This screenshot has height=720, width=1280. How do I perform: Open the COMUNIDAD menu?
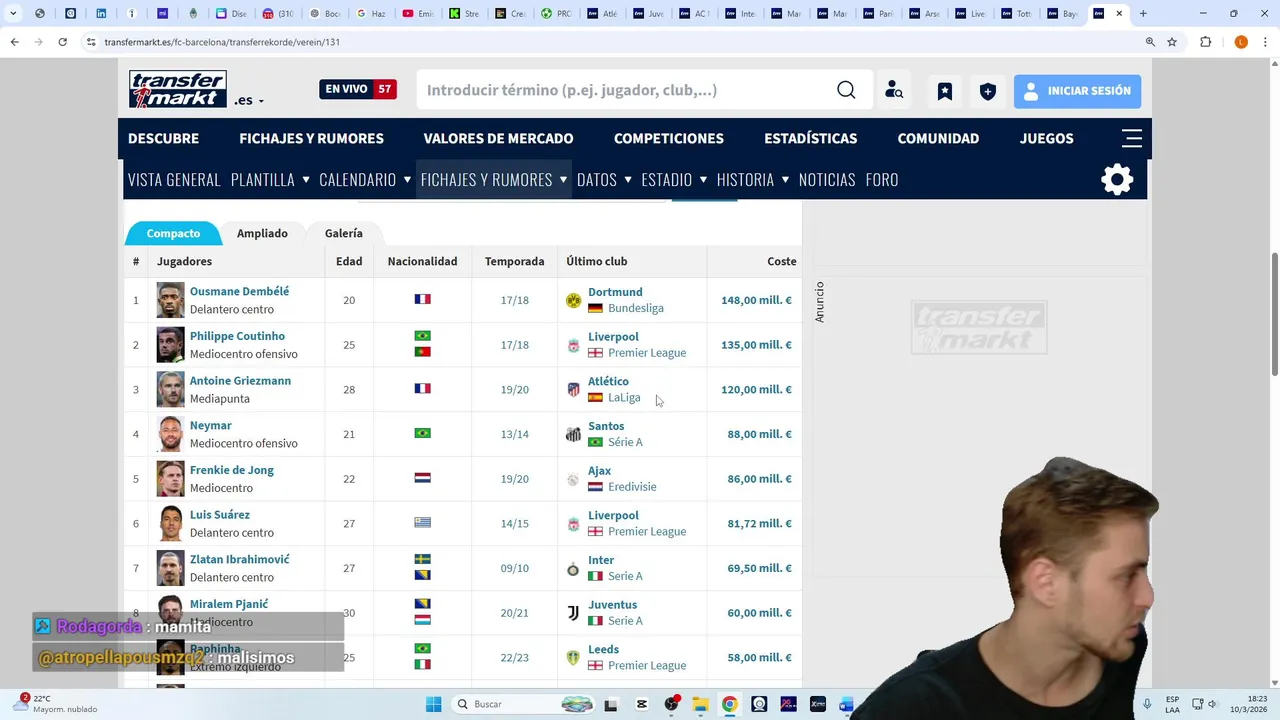click(x=938, y=138)
